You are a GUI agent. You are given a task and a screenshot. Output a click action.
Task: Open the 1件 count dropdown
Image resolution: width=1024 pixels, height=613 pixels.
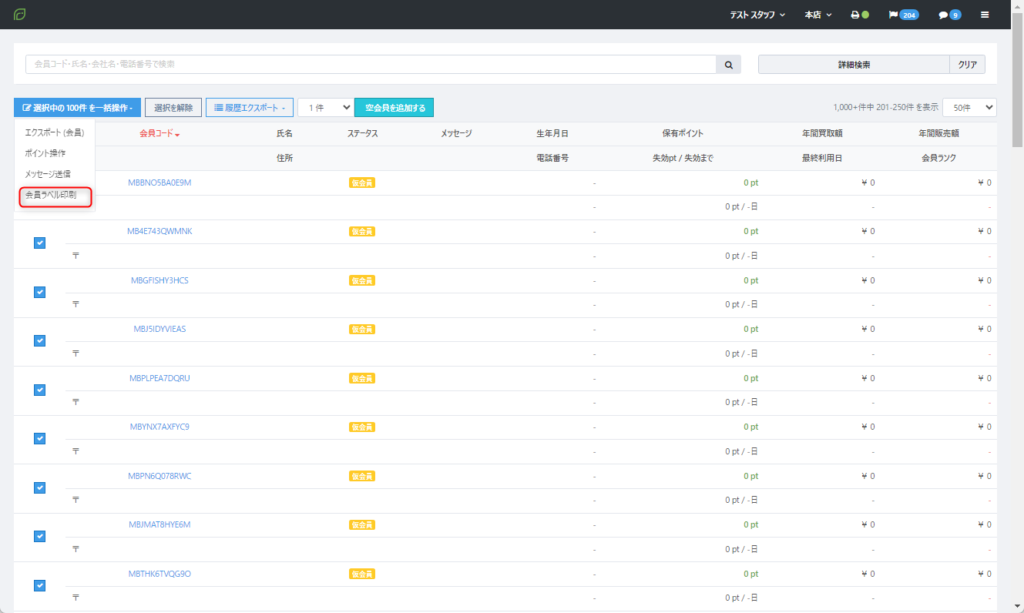tap(325, 107)
